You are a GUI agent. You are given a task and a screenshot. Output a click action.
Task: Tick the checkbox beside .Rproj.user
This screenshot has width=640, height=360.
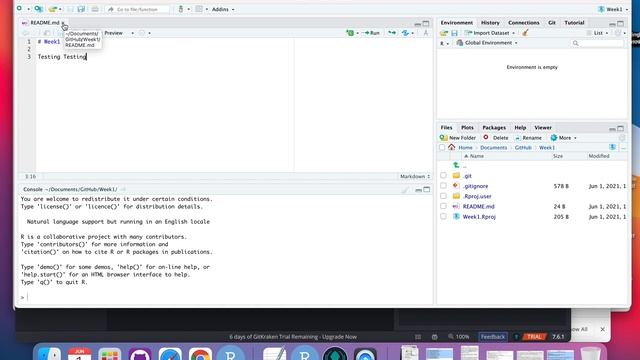[443, 196]
